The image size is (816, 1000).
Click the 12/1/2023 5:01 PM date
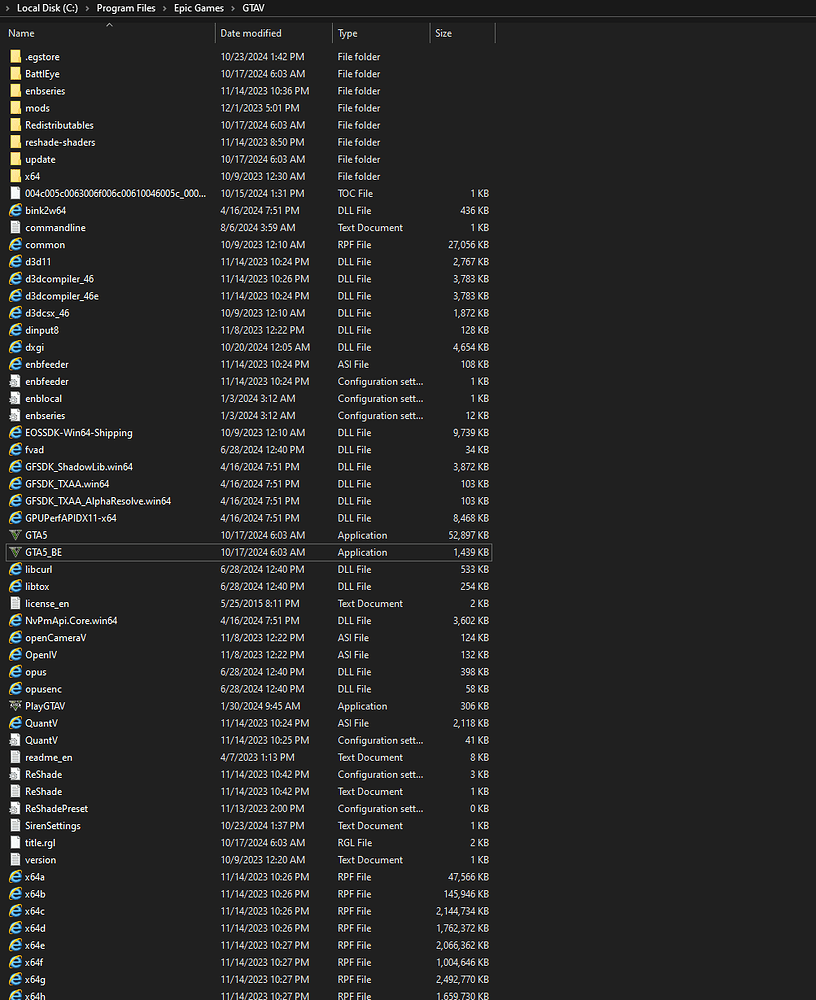pyautogui.click(x=260, y=108)
